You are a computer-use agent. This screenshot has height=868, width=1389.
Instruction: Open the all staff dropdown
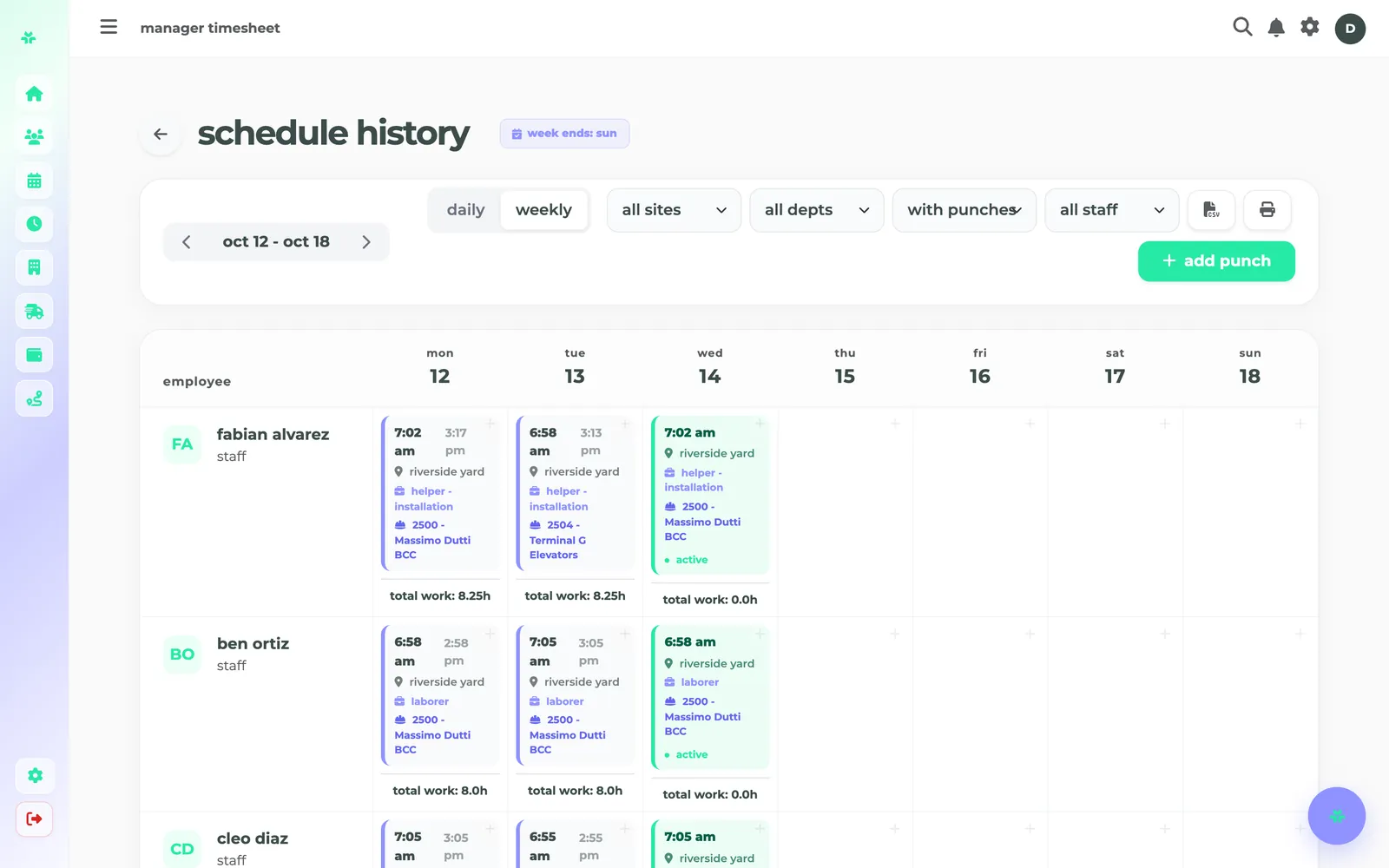1112,210
